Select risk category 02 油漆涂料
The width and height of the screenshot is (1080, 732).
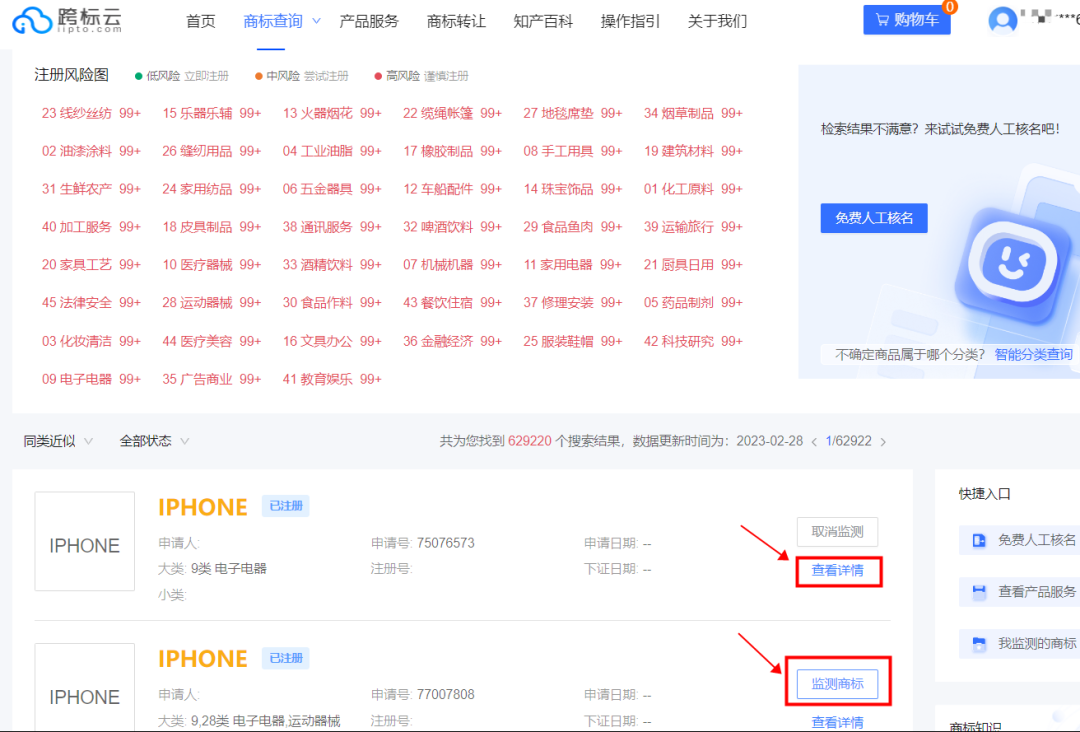91,151
